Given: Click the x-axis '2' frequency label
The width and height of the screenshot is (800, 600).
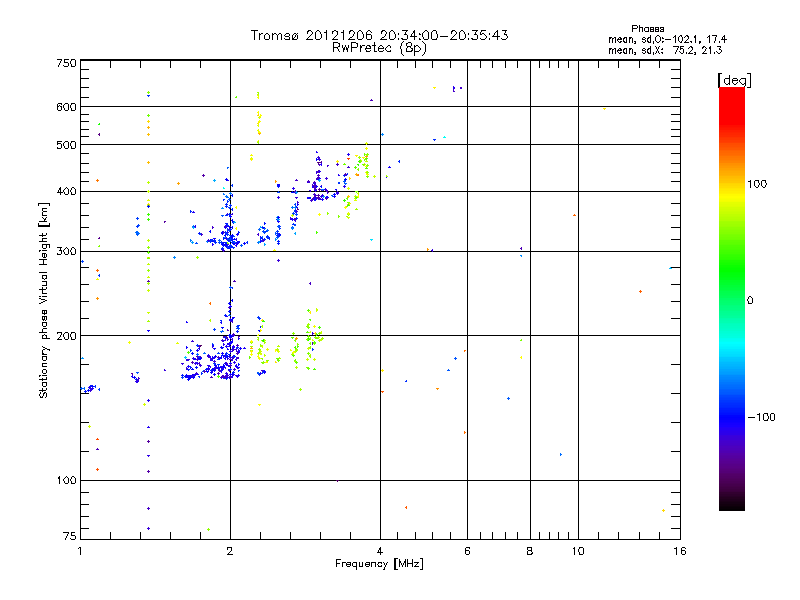Looking at the screenshot, I should click(x=230, y=551).
